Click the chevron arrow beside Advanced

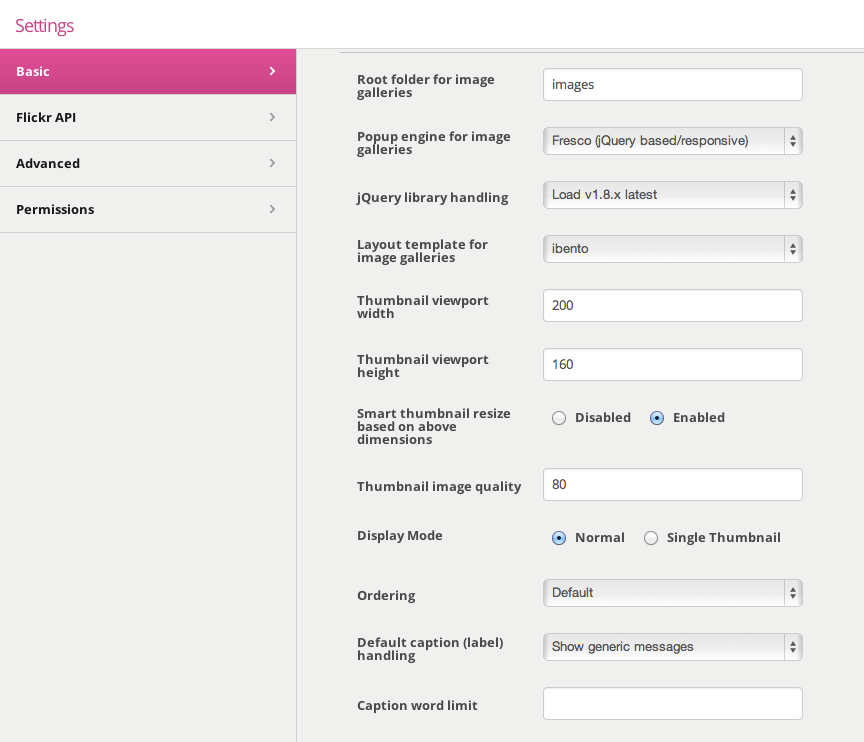click(x=272, y=163)
